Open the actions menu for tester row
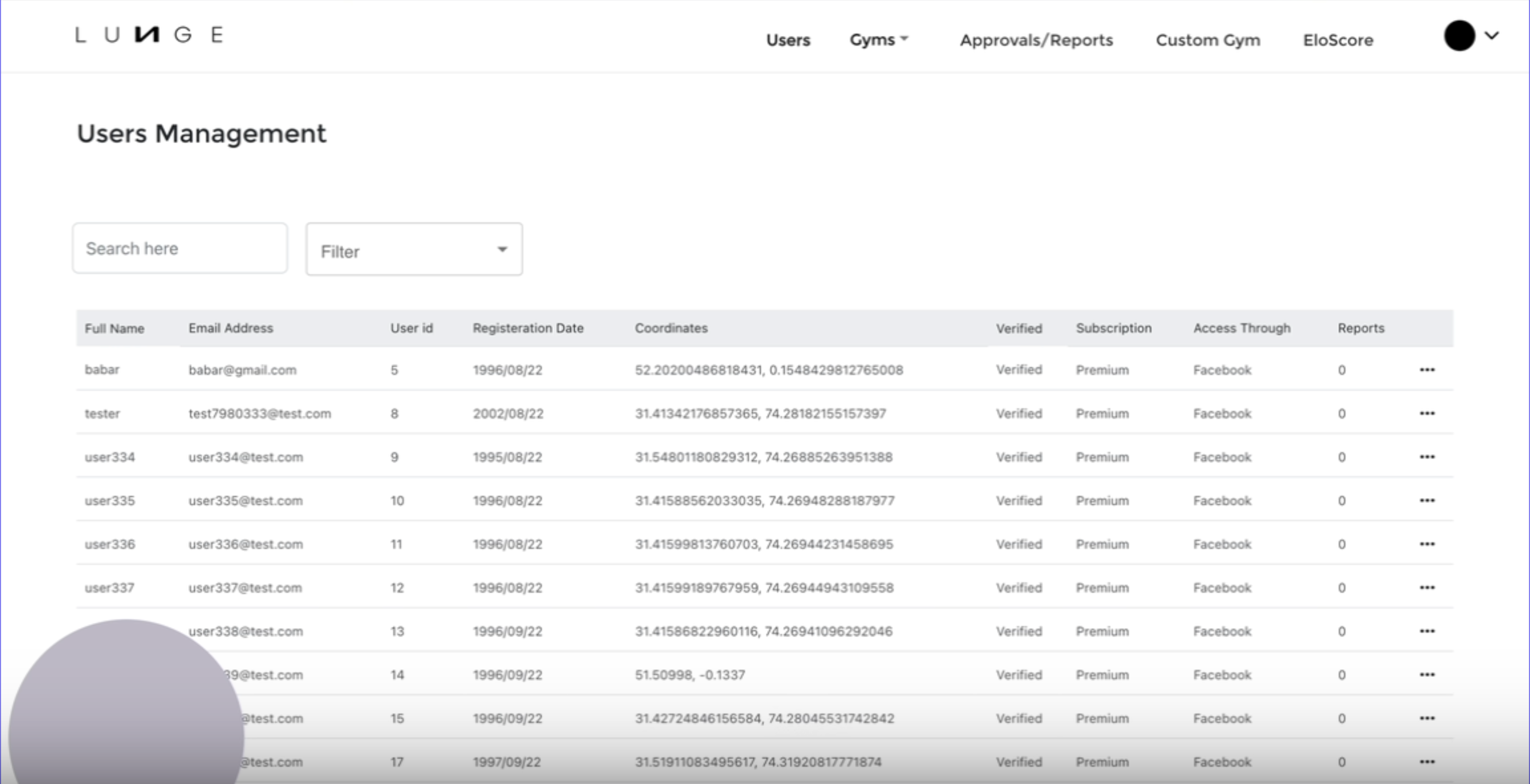 point(1427,413)
